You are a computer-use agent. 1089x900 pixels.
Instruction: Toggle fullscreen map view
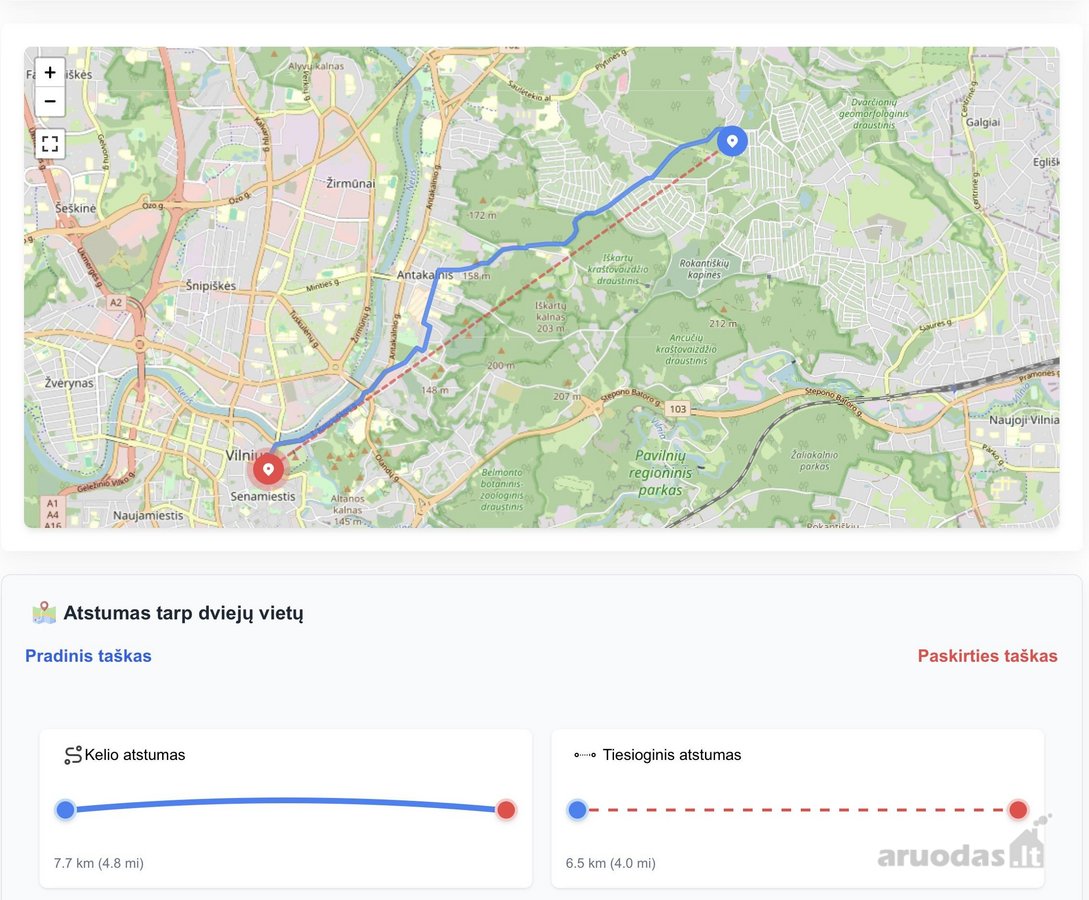click(x=50, y=144)
